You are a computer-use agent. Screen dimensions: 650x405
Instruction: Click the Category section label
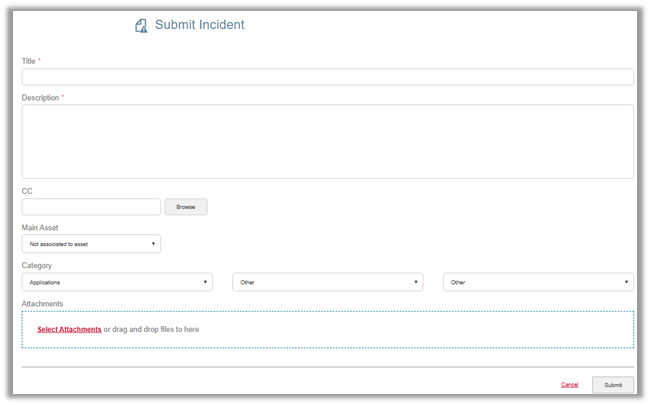[37, 266]
